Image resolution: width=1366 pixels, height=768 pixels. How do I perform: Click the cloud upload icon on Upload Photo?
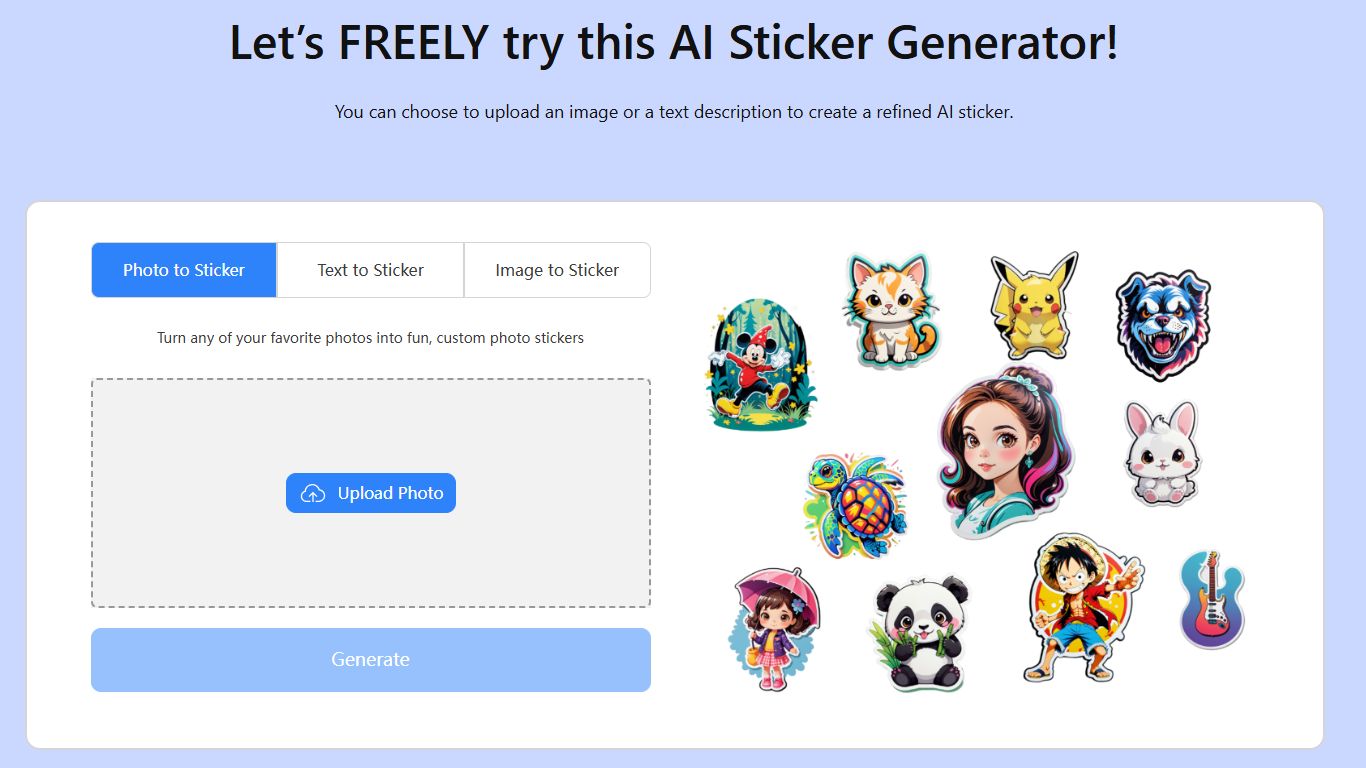point(312,492)
